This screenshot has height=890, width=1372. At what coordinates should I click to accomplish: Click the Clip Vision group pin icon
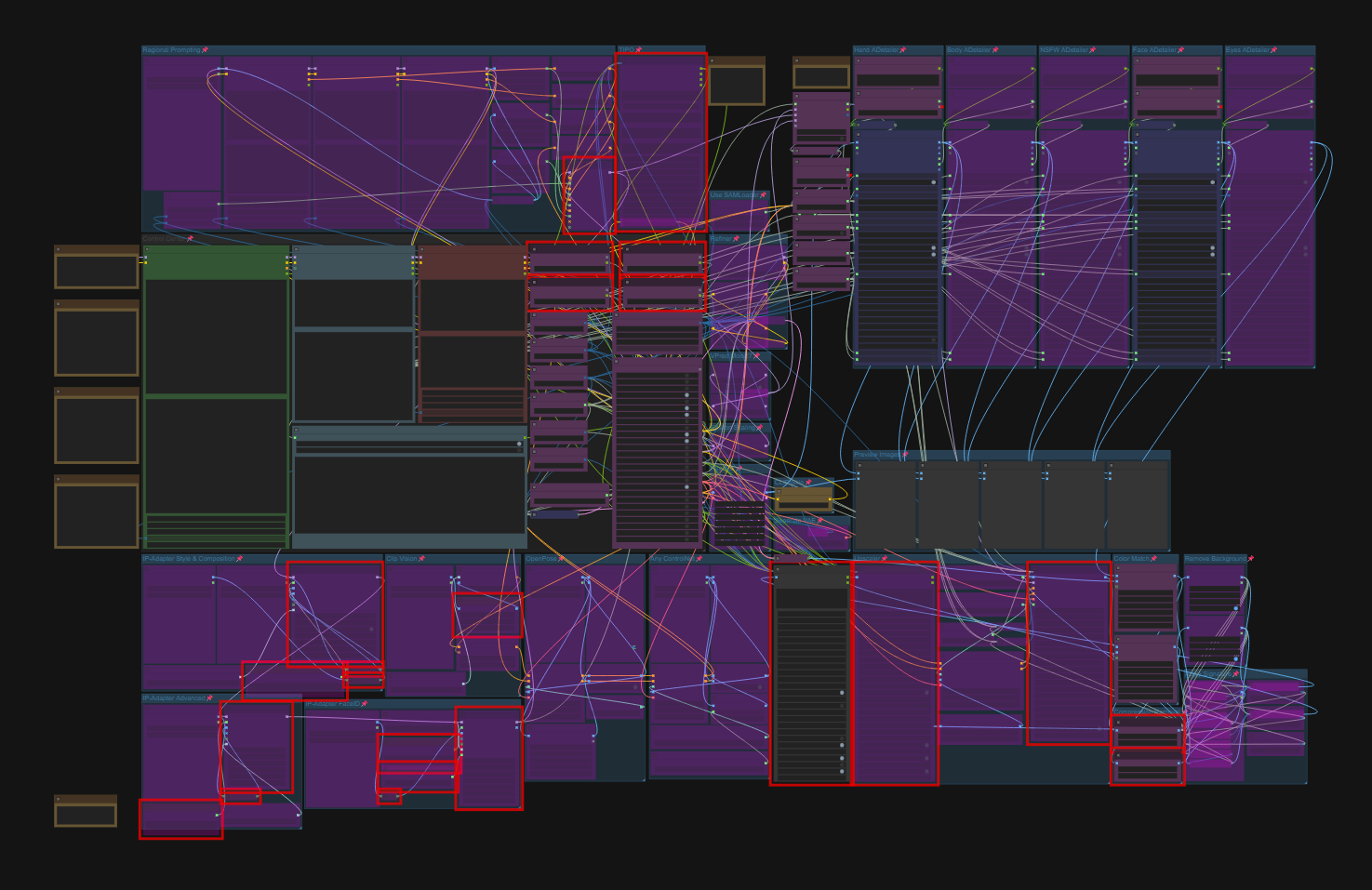pos(422,559)
